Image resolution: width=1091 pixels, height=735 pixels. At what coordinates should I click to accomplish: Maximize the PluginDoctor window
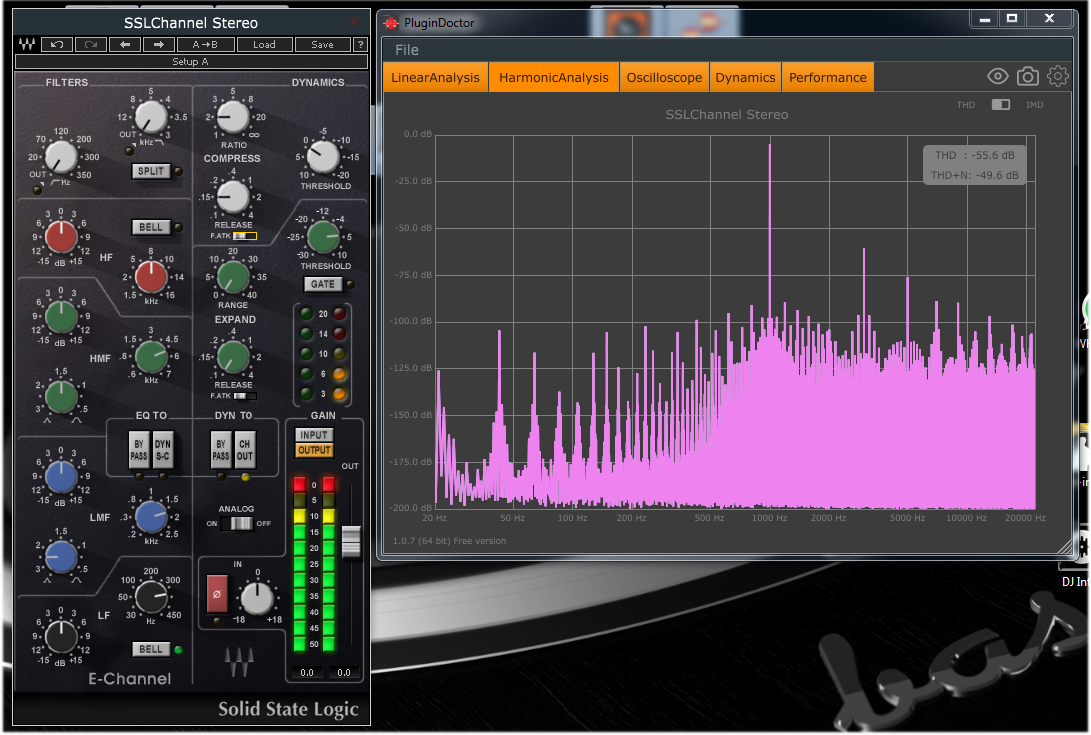[x=1012, y=19]
